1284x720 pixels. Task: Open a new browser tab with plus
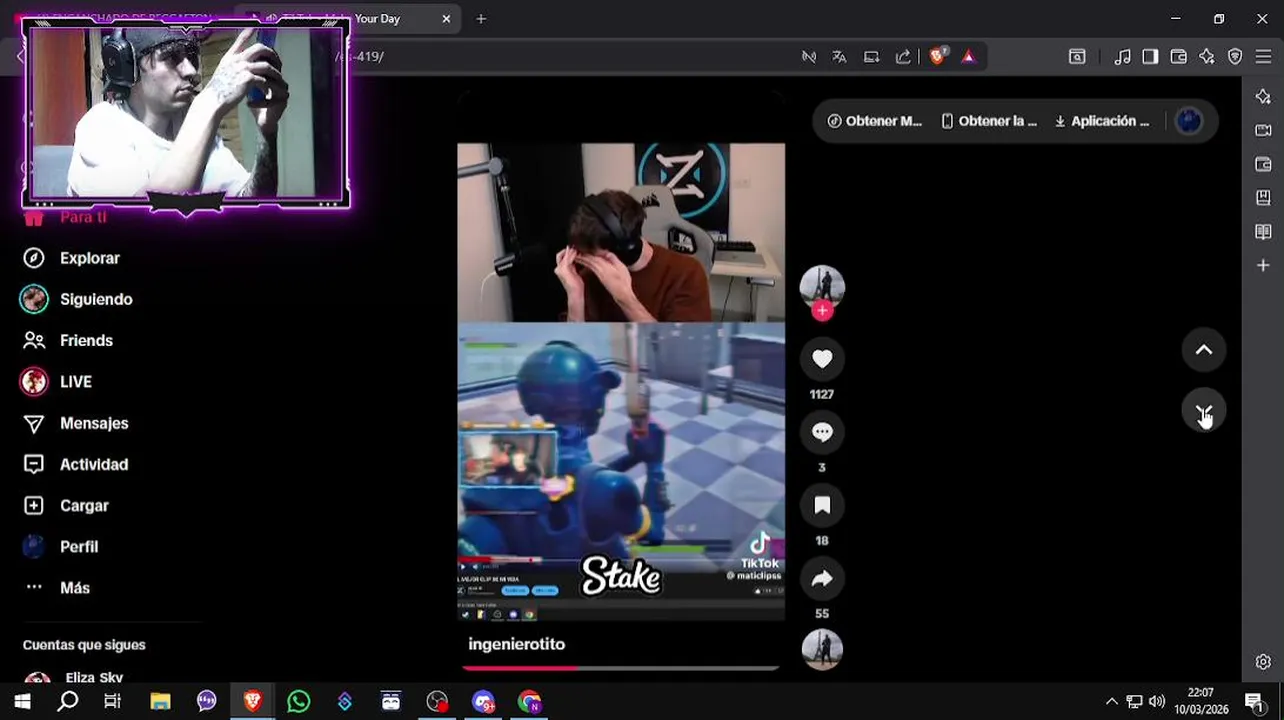481,18
